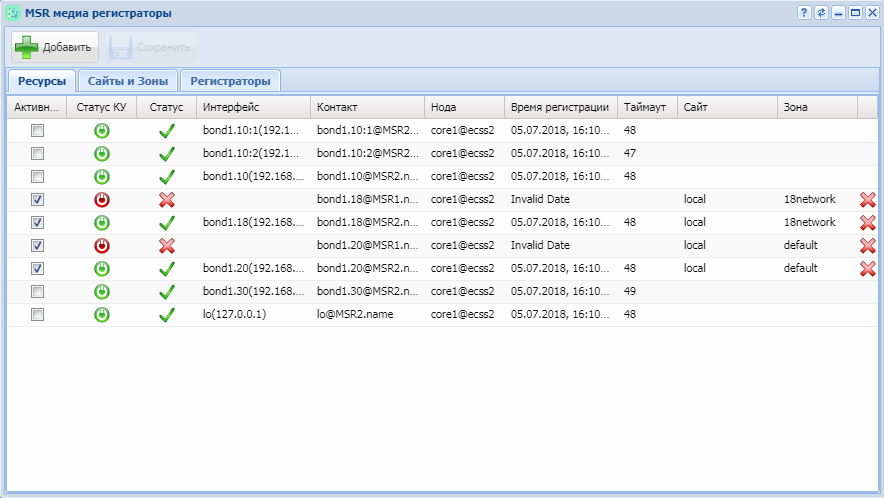
Task: Select the Ресурсы tab
Action: point(41,81)
